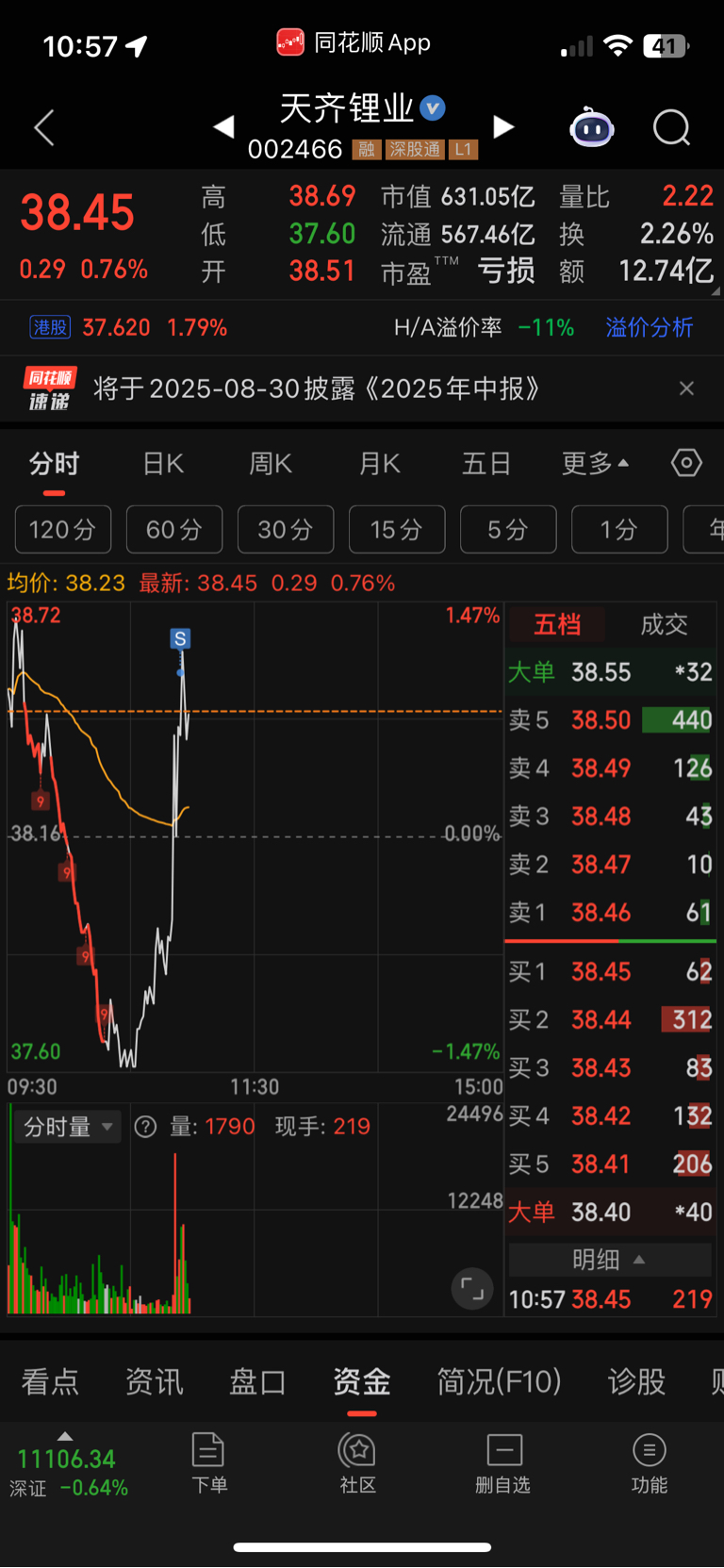The height and width of the screenshot is (1568, 724).
Task: Expand the 深证 index bar arrow
Action: point(65,1436)
